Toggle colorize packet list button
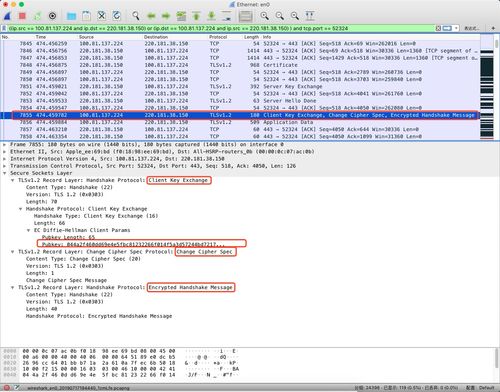 click(245, 16)
